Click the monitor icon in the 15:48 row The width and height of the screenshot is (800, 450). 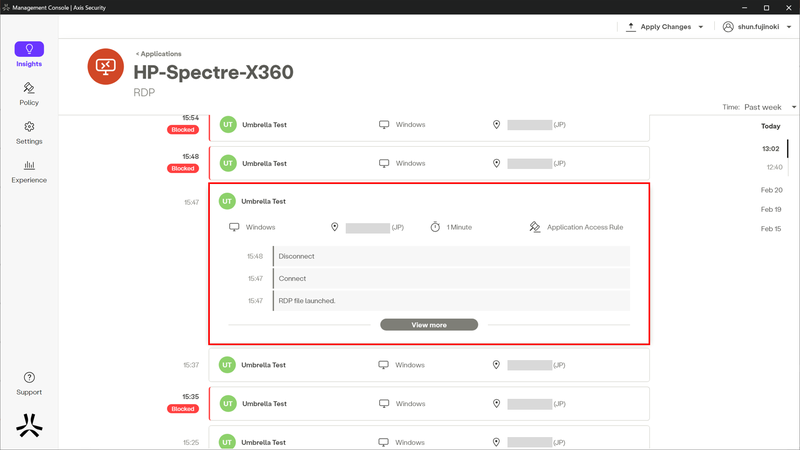point(384,163)
